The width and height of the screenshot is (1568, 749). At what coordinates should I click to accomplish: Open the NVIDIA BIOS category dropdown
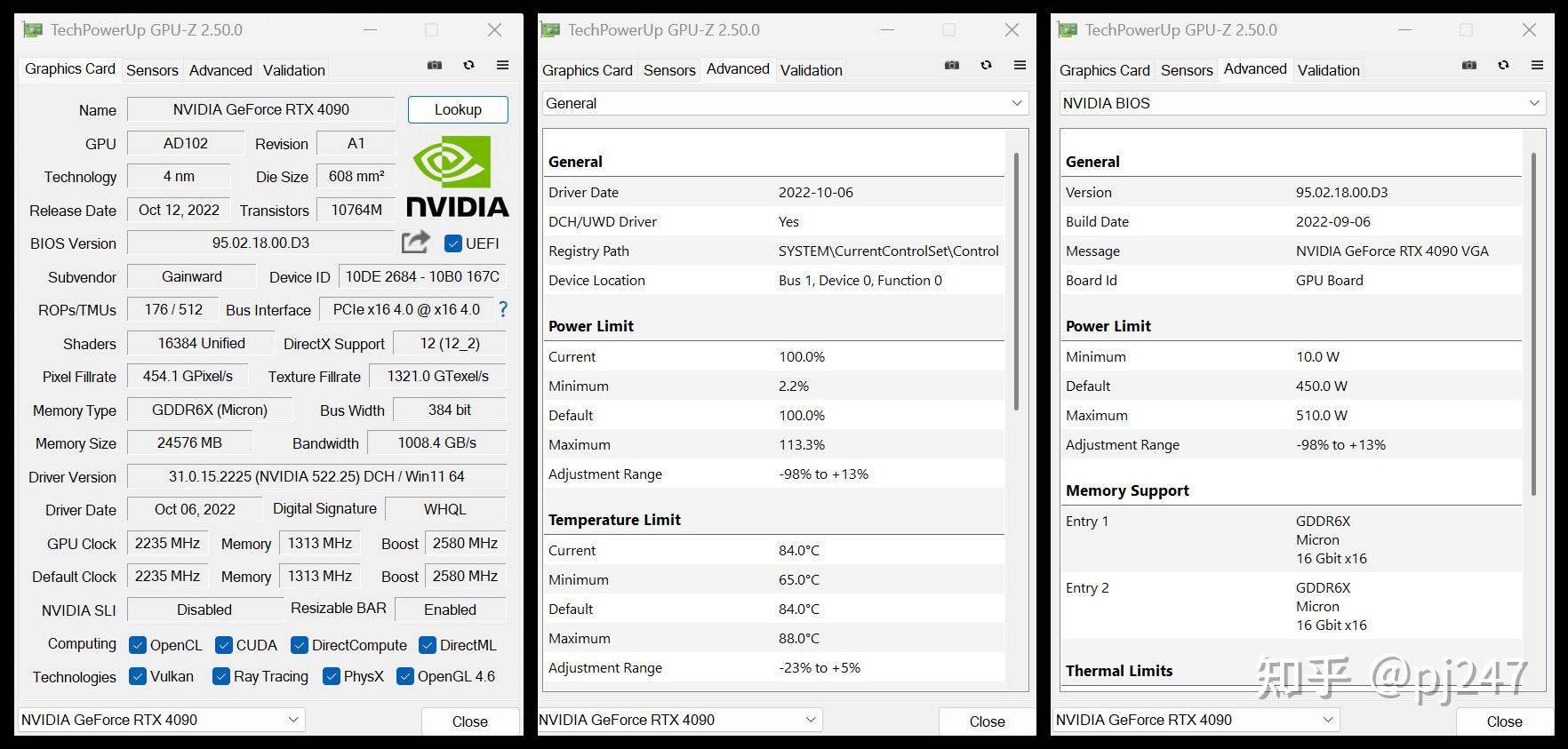(1302, 103)
